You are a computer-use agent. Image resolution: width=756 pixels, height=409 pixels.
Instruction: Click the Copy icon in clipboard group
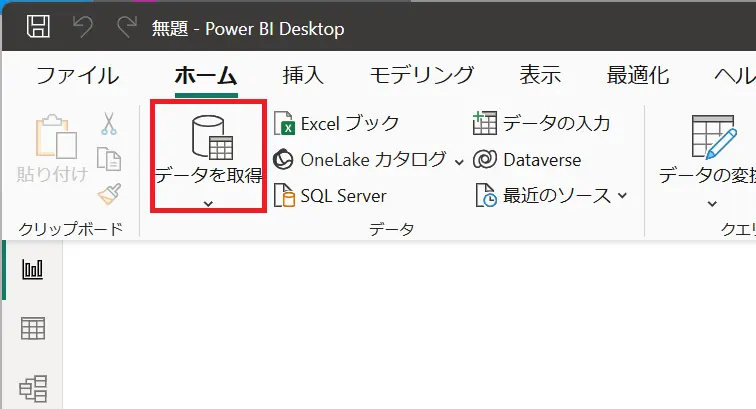click(x=108, y=158)
